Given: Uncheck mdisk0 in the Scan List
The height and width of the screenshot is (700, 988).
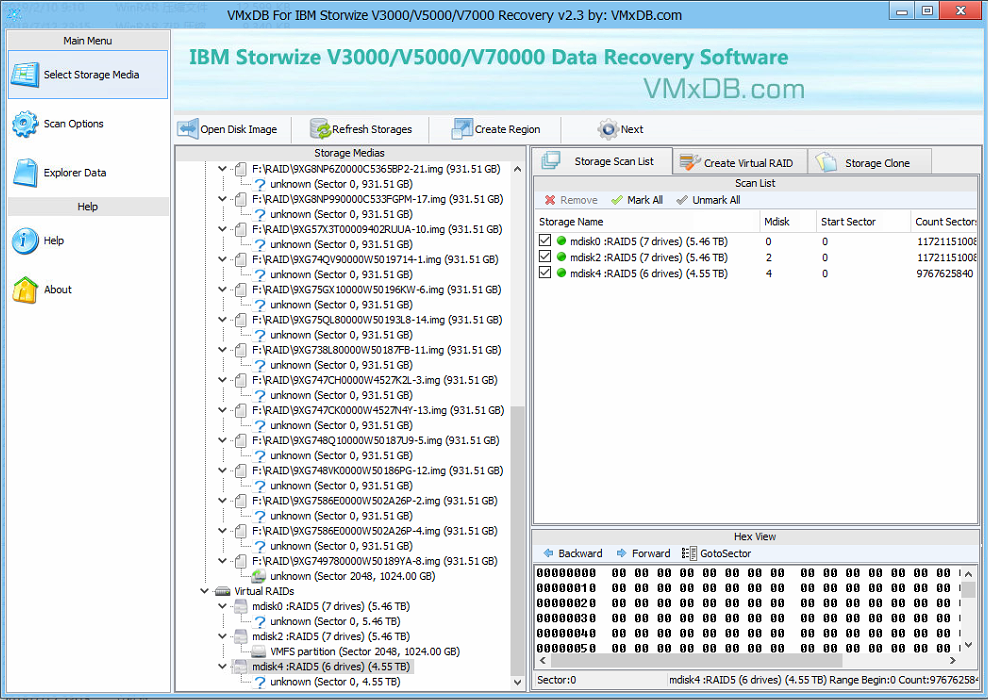Looking at the screenshot, I should coord(545,241).
